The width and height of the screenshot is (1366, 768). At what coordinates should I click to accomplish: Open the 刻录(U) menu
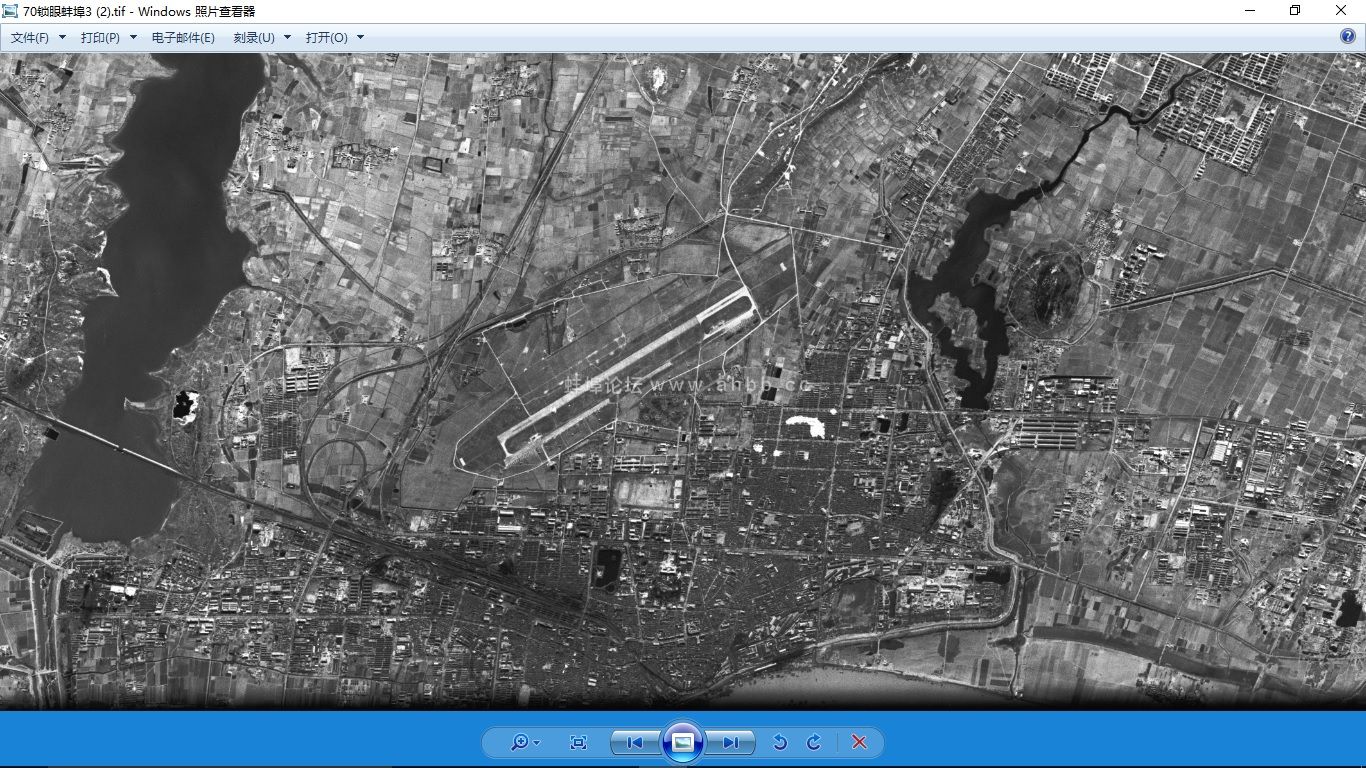tap(254, 37)
